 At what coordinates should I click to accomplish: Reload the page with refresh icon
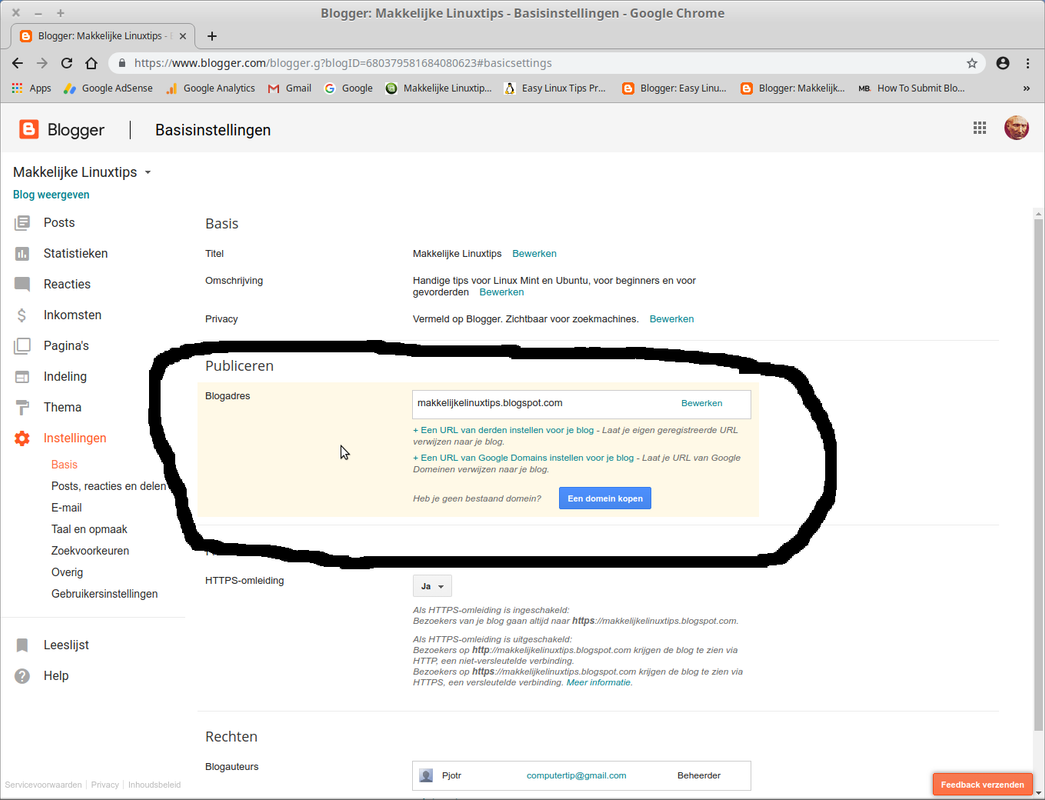67,63
